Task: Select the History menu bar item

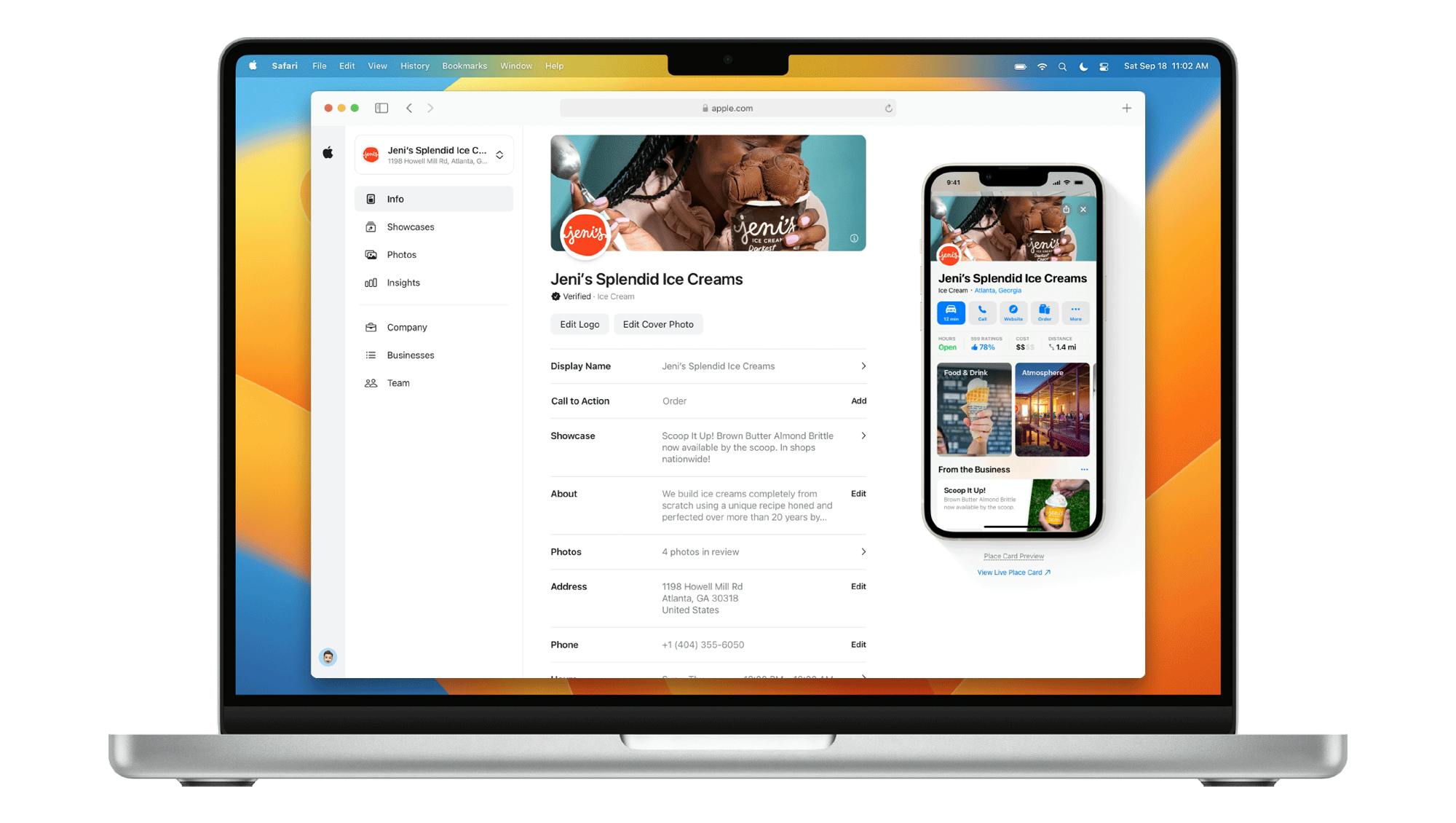Action: click(x=413, y=65)
